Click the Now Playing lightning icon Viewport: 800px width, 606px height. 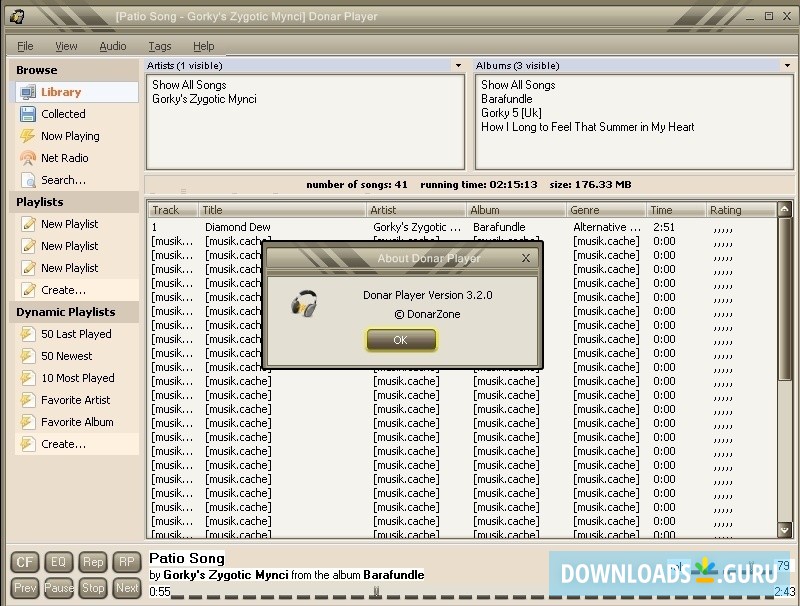28,136
